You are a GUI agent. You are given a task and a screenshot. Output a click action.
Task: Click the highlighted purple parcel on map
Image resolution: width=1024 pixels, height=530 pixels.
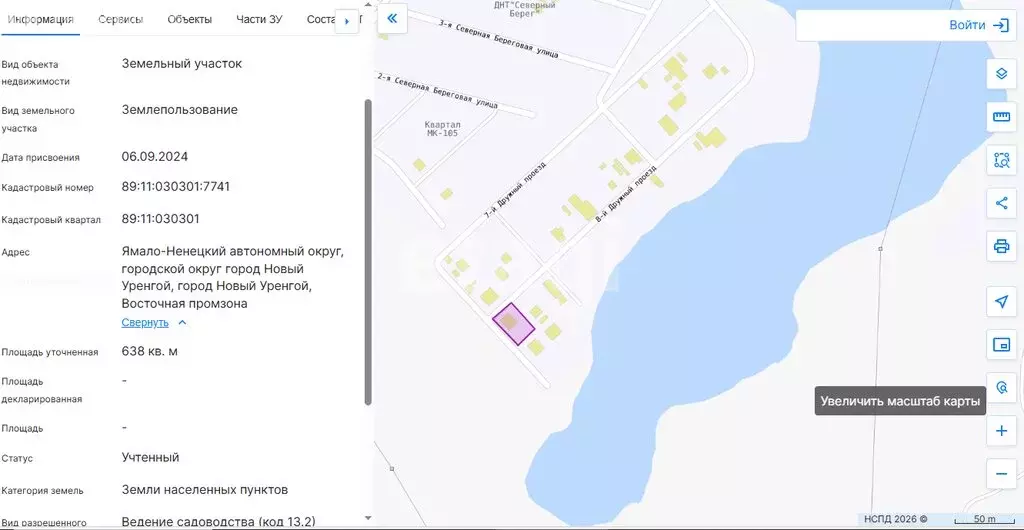pos(514,325)
